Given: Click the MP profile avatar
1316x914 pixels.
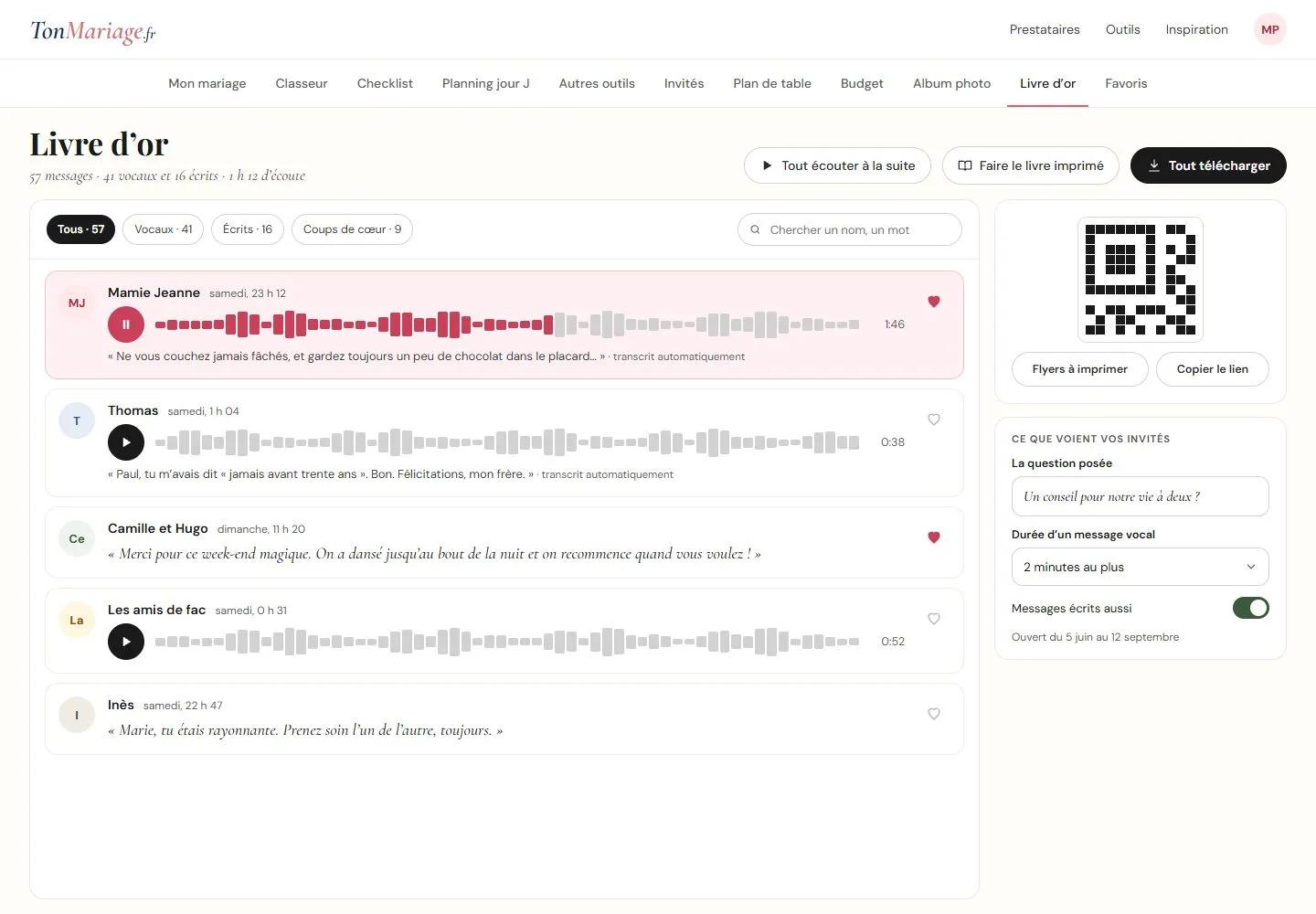Looking at the screenshot, I should pyautogui.click(x=1269, y=29).
